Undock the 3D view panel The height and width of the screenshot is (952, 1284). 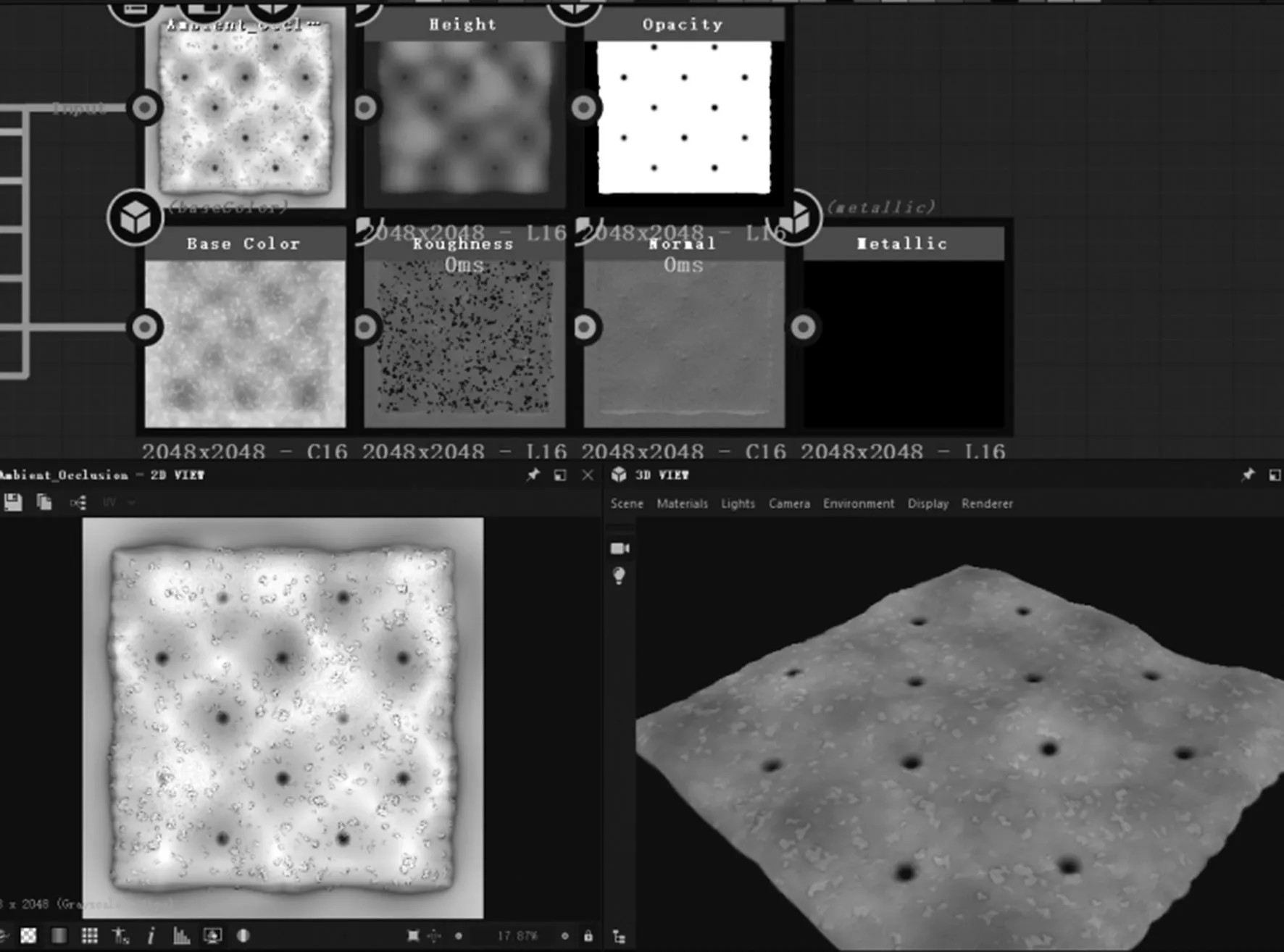1275,475
